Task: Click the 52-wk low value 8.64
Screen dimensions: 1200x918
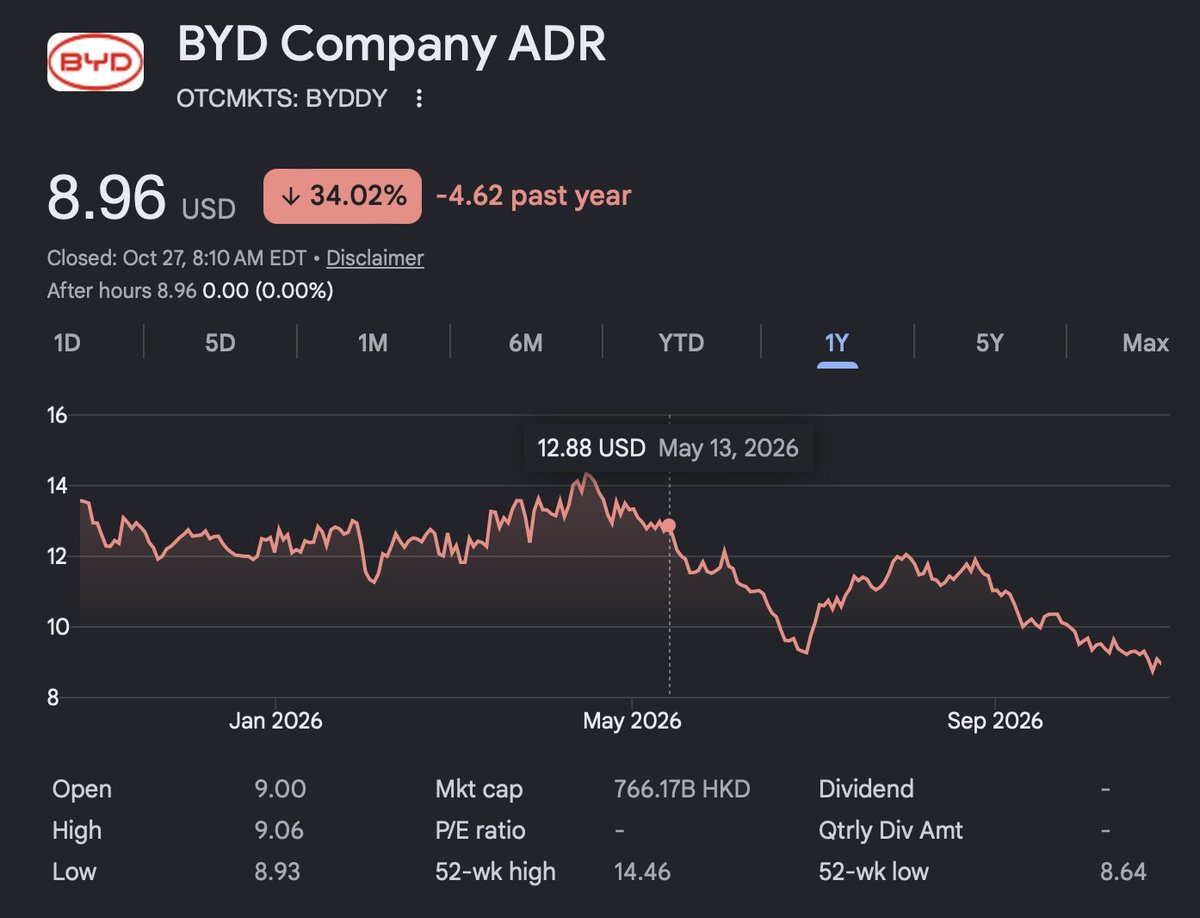Action: pos(1121,871)
